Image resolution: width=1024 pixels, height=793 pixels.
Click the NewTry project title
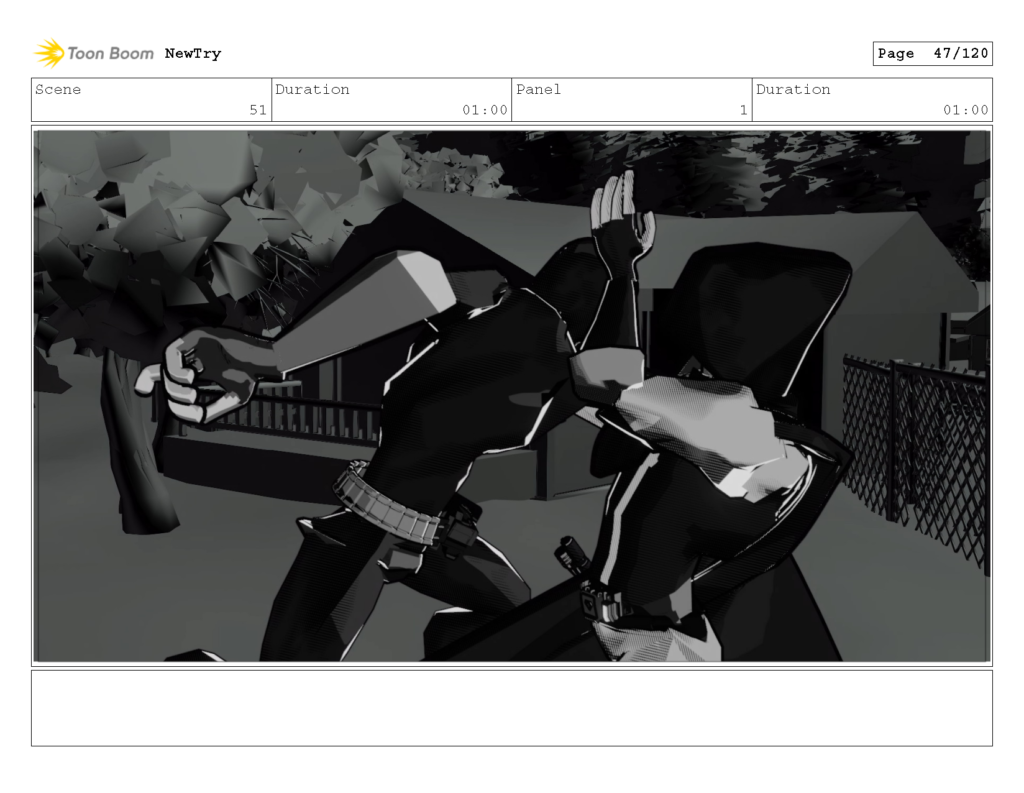pos(194,53)
